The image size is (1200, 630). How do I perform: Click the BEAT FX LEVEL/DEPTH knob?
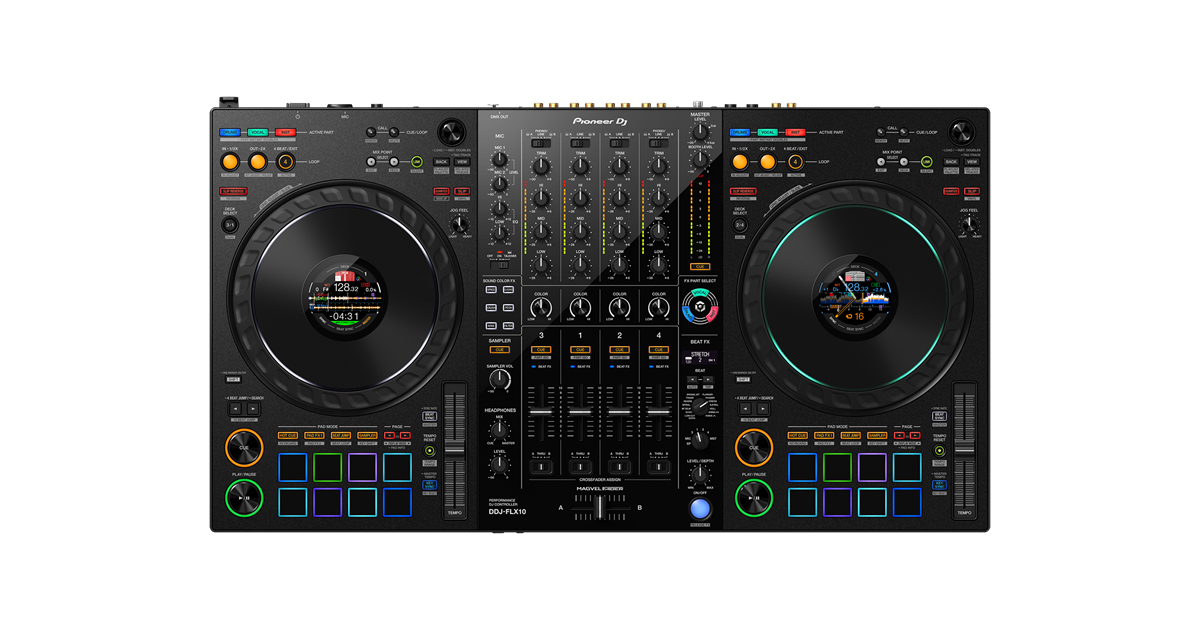[x=700, y=474]
